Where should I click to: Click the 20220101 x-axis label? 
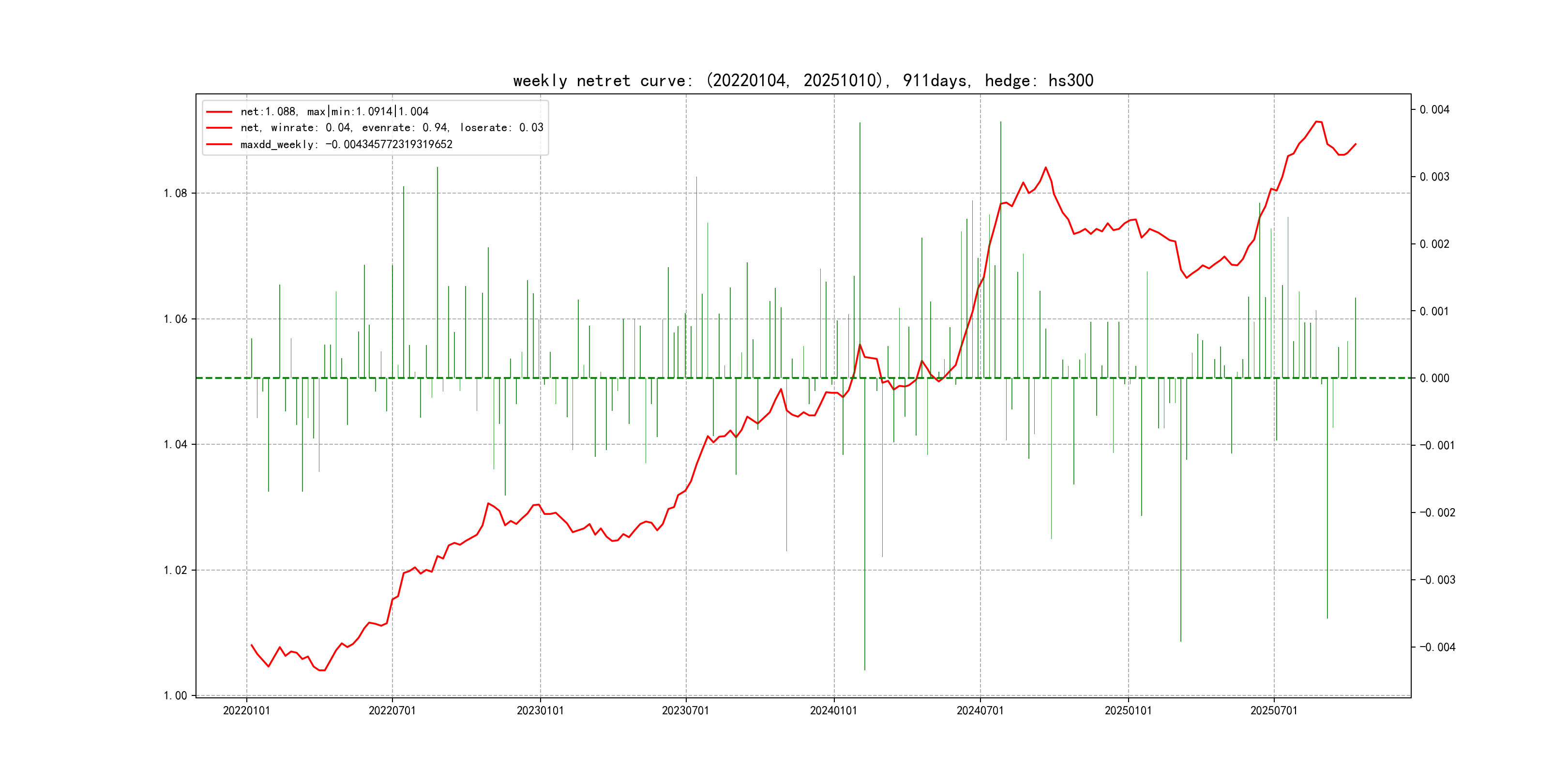pos(246,710)
